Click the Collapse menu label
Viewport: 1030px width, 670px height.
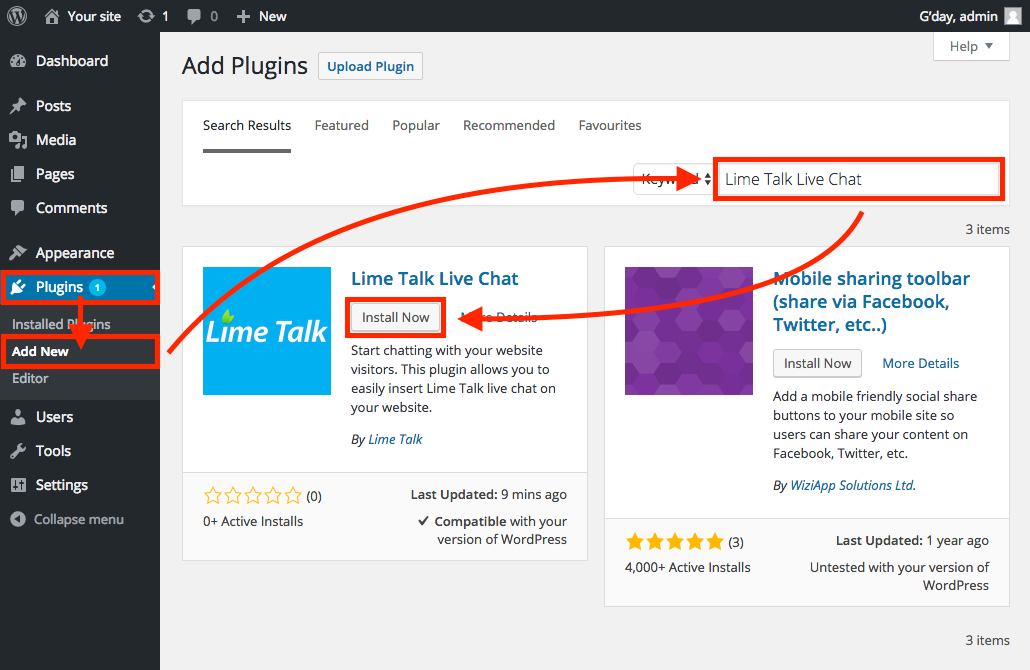click(x=79, y=520)
